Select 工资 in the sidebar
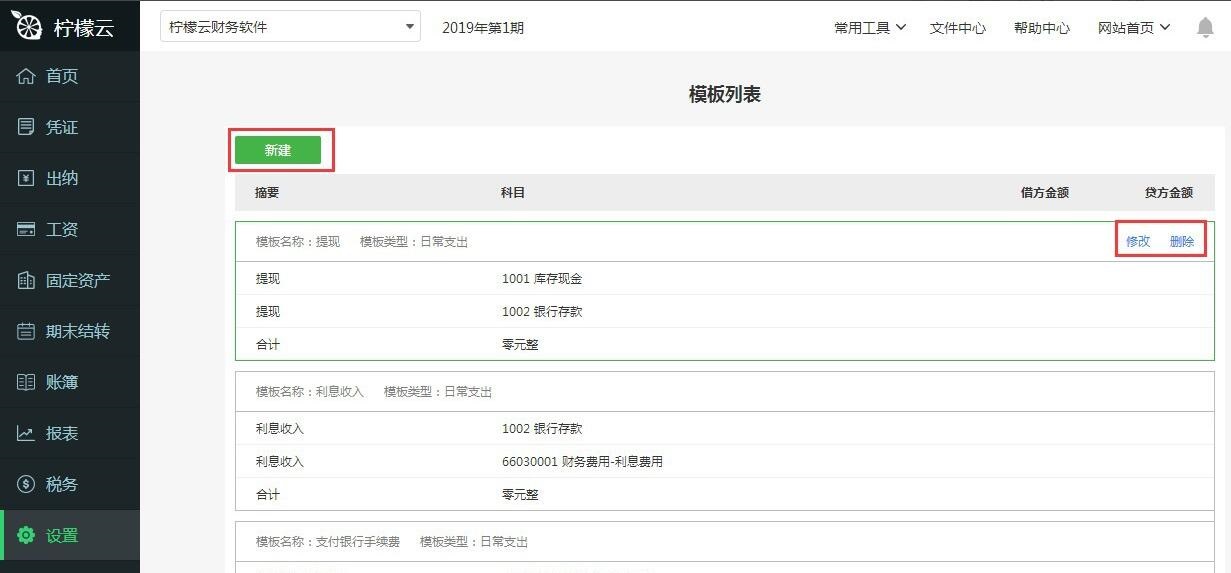Image resolution: width=1231 pixels, height=573 pixels. click(70, 229)
